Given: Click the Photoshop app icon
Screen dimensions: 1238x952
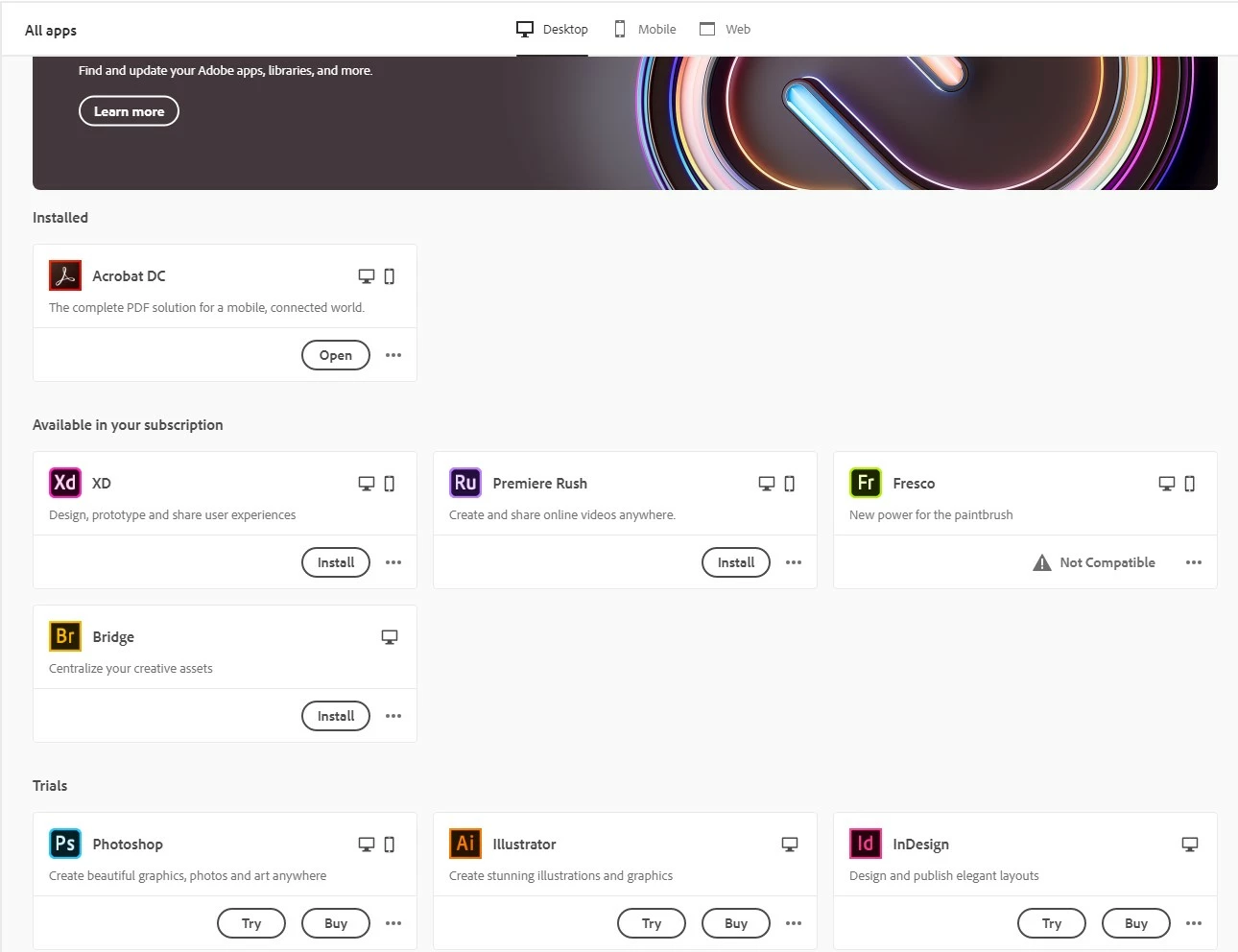Looking at the screenshot, I should point(65,844).
